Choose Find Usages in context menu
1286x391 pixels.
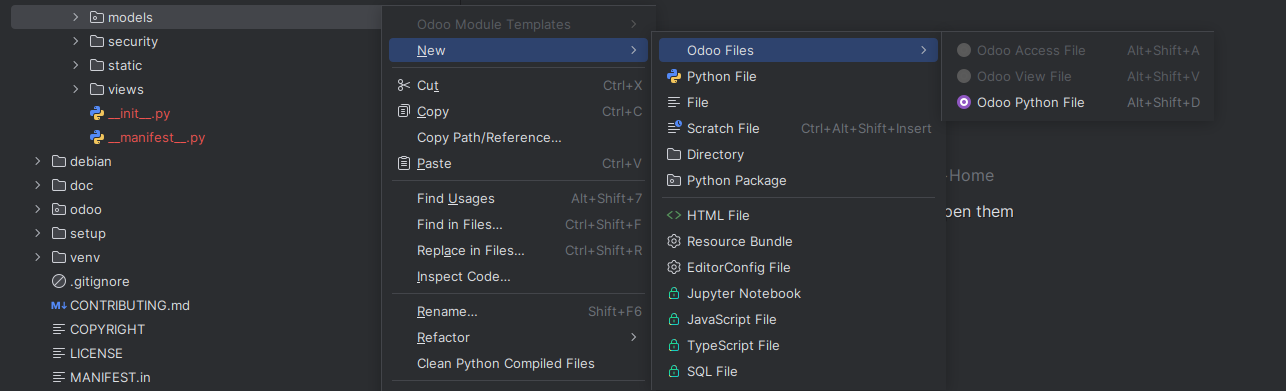click(518, 198)
